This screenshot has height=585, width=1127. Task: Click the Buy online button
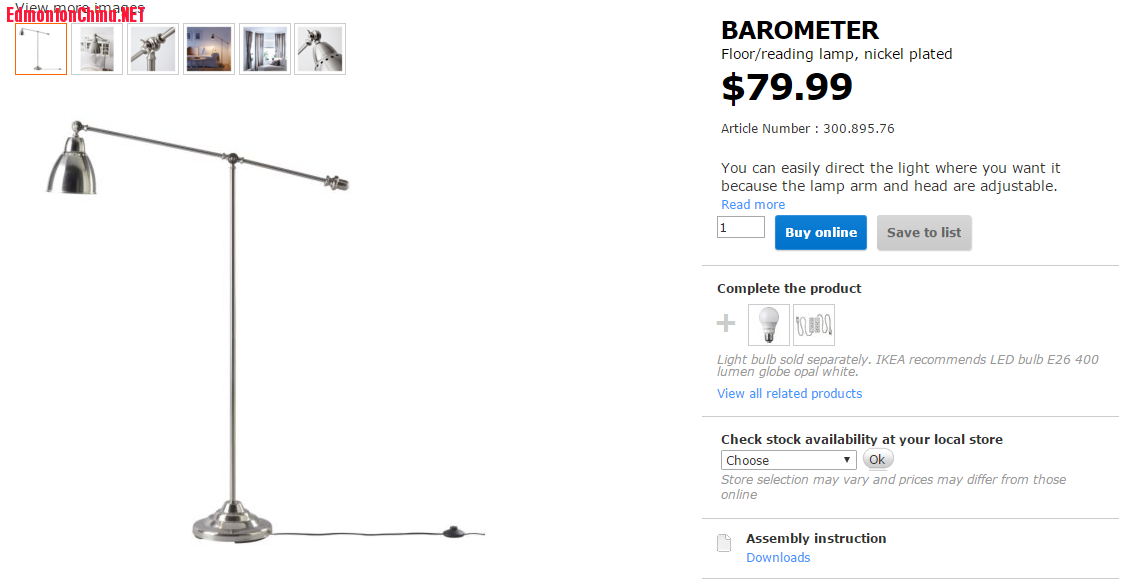click(820, 232)
